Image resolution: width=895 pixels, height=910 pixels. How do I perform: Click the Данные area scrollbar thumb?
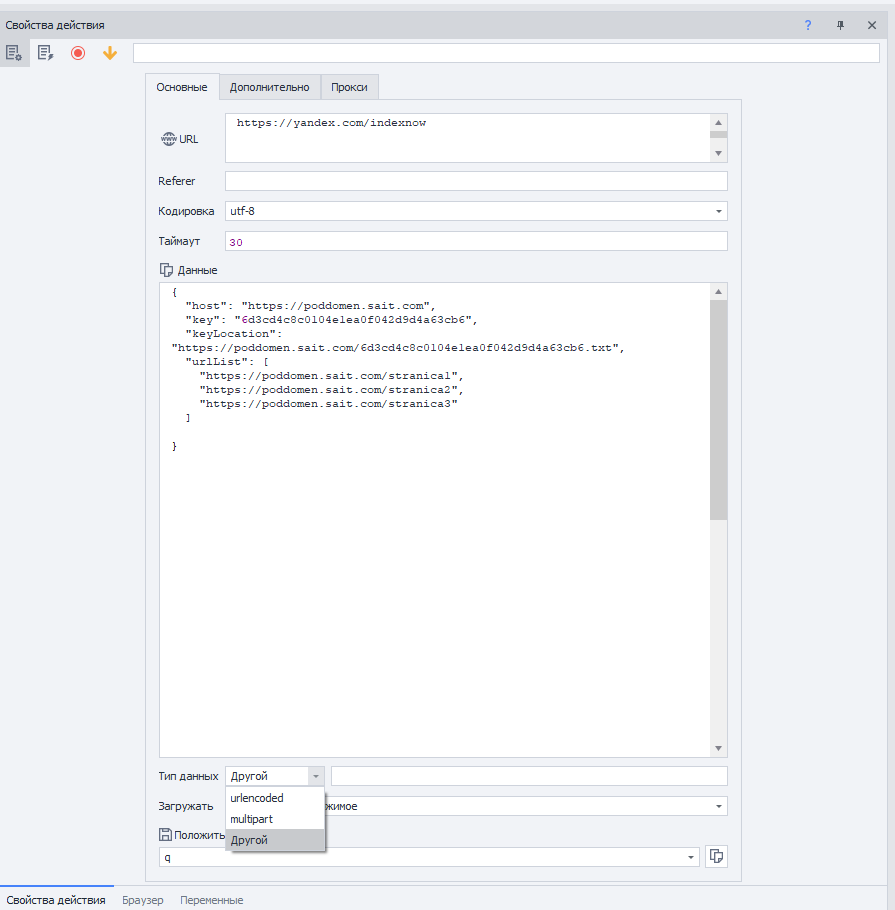tap(719, 410)
